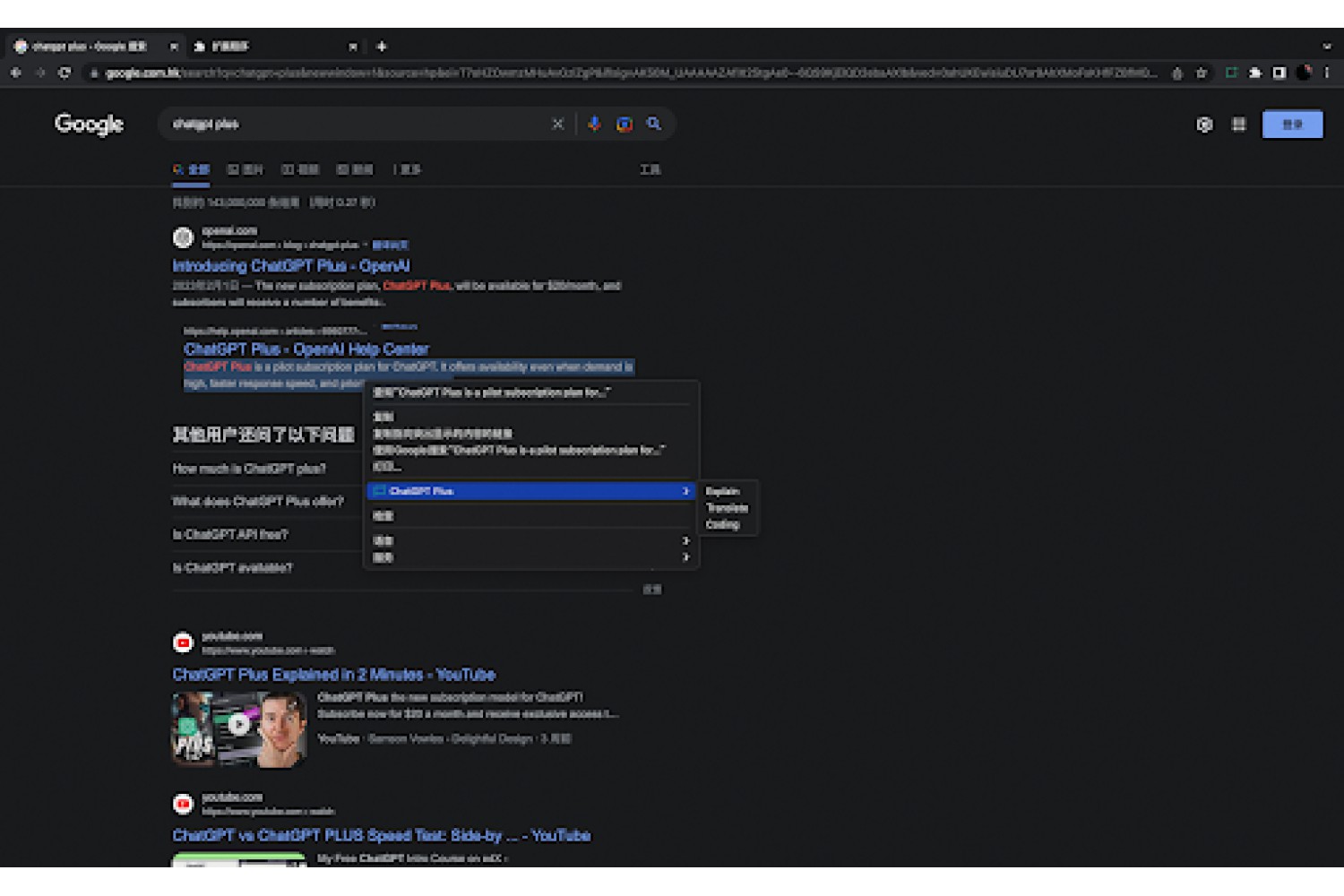Click the profile avatar in the toolbar
Image resolution: width=1344 pixels, height=896 pixels.
1304,73
